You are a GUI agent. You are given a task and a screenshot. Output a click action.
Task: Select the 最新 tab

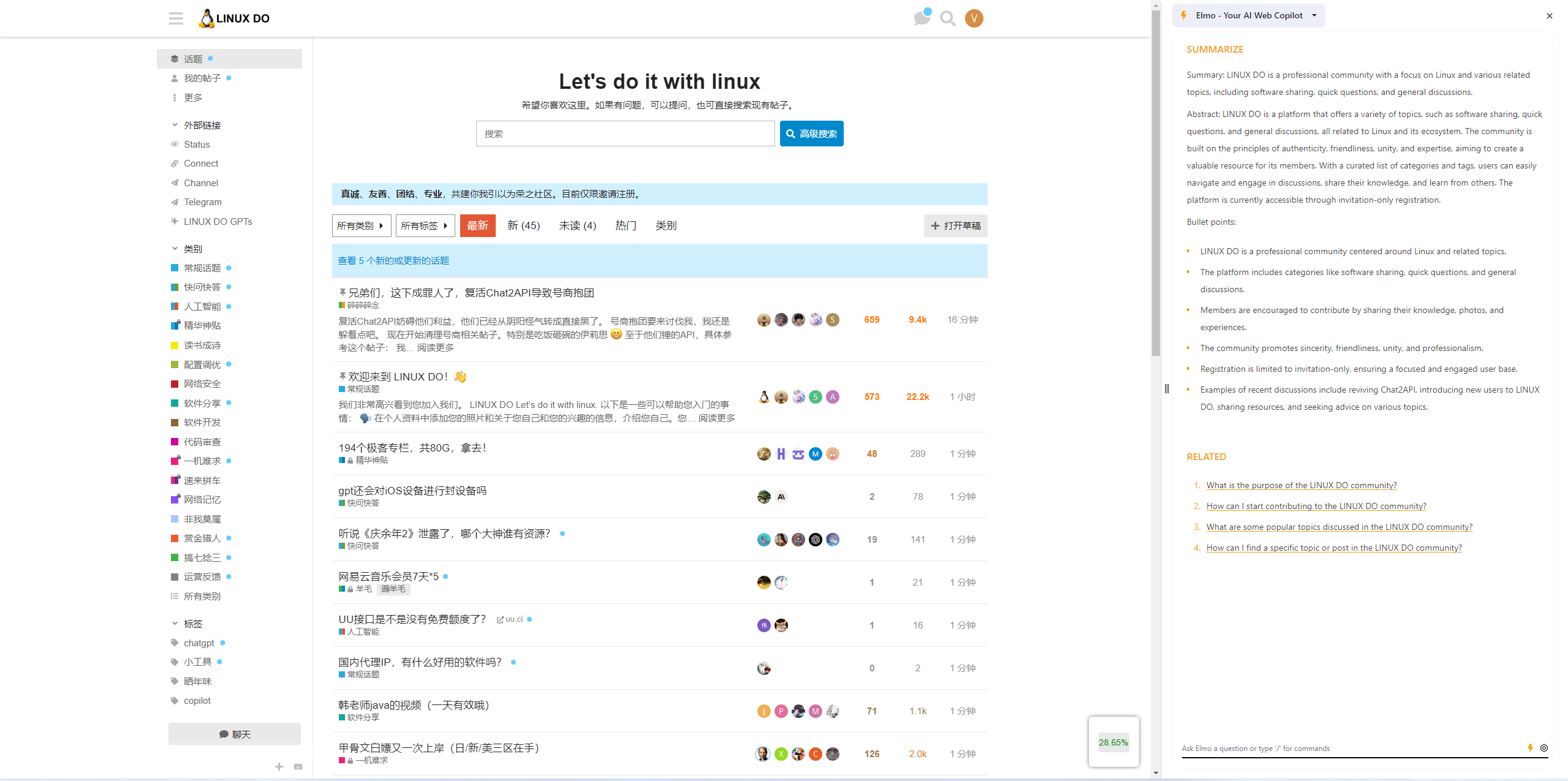click(x=477, y=226)
